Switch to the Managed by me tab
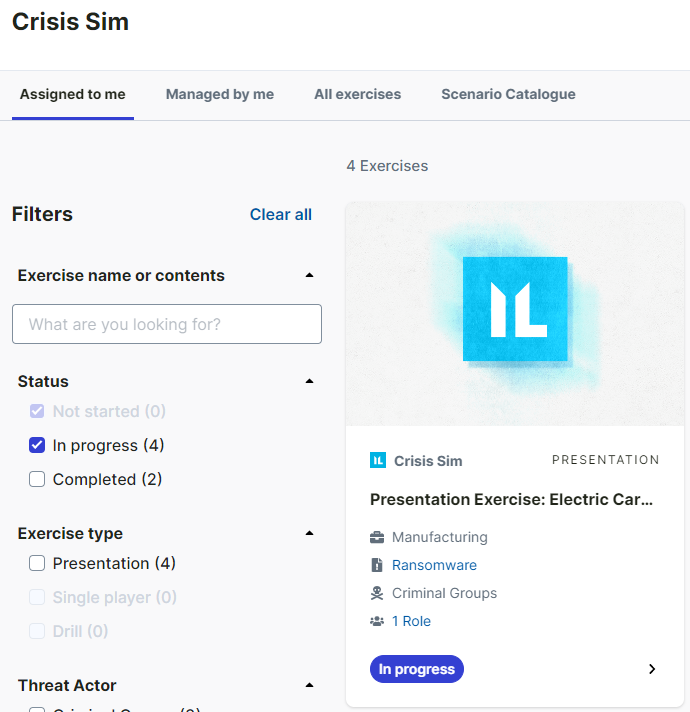The height and width of the screenshot is (712, 690). (x=219, y=94)
